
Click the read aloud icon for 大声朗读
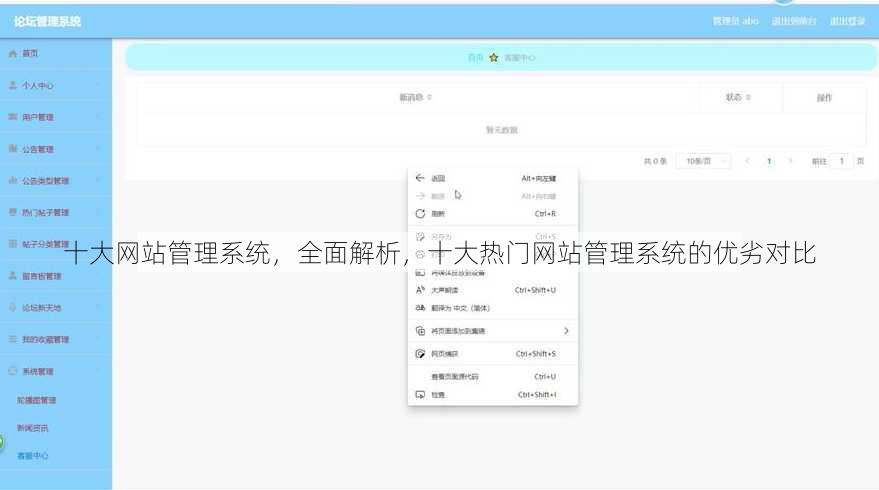coord(420,290)
